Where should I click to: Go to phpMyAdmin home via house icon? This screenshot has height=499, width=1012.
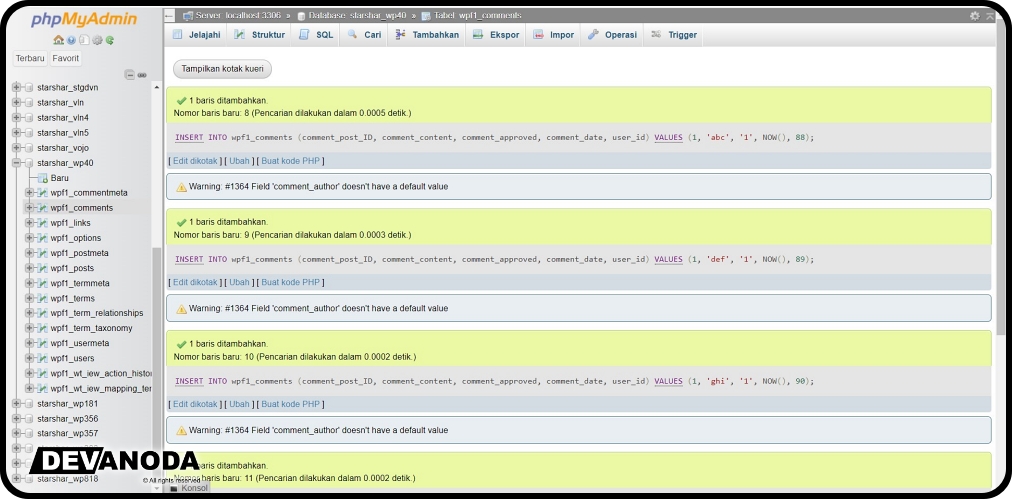point(58,40)
